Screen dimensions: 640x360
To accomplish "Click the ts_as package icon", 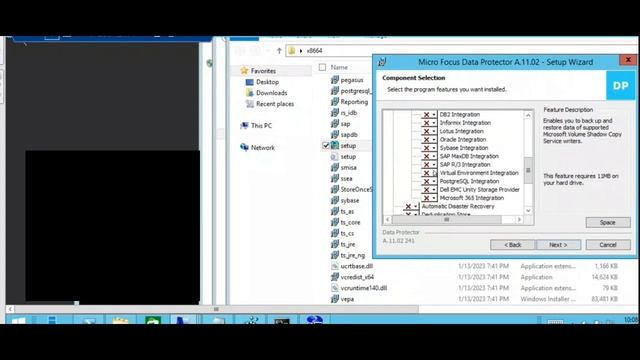I will pos(335,211).
